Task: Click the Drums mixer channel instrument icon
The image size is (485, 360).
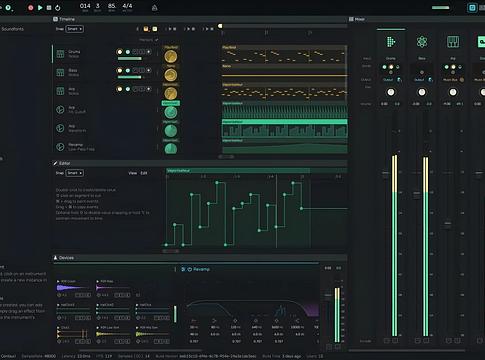Action: 391,42
